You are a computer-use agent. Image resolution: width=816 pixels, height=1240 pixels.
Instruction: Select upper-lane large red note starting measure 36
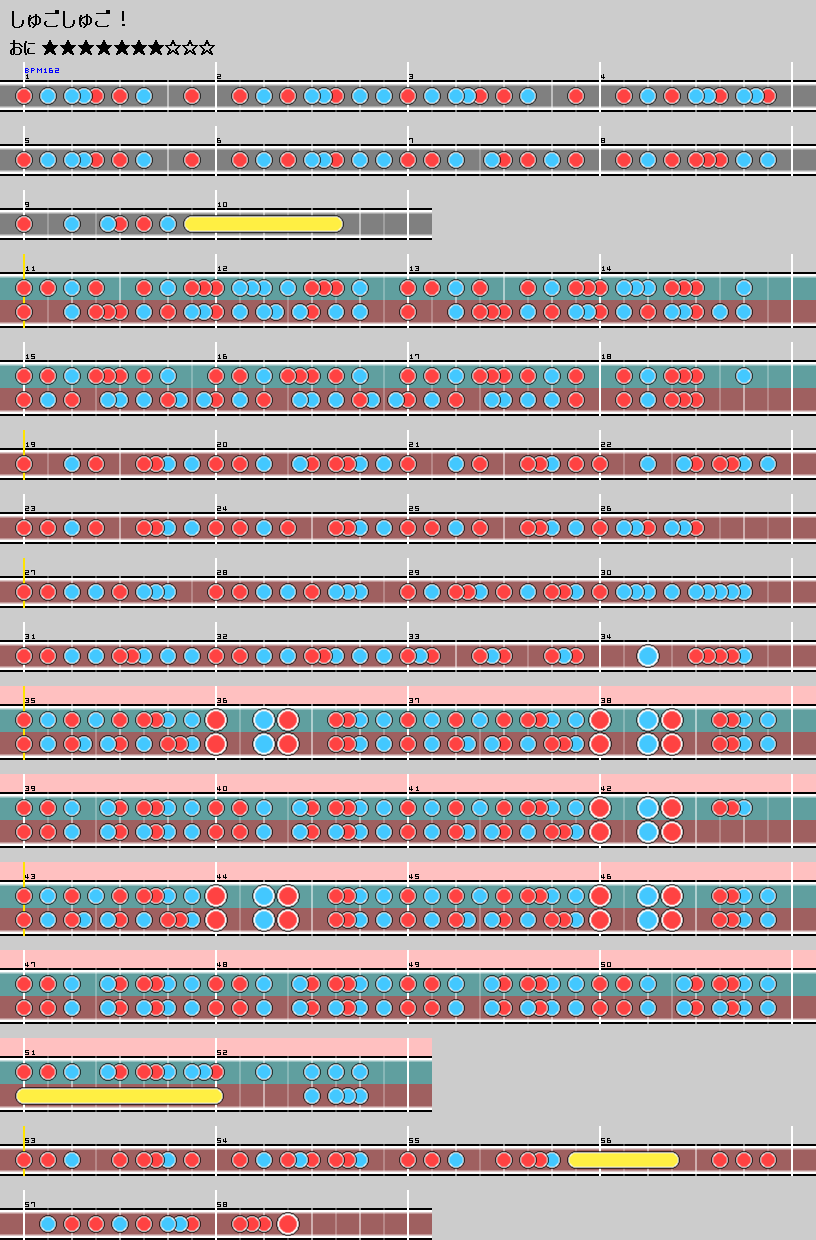[216, 720]
